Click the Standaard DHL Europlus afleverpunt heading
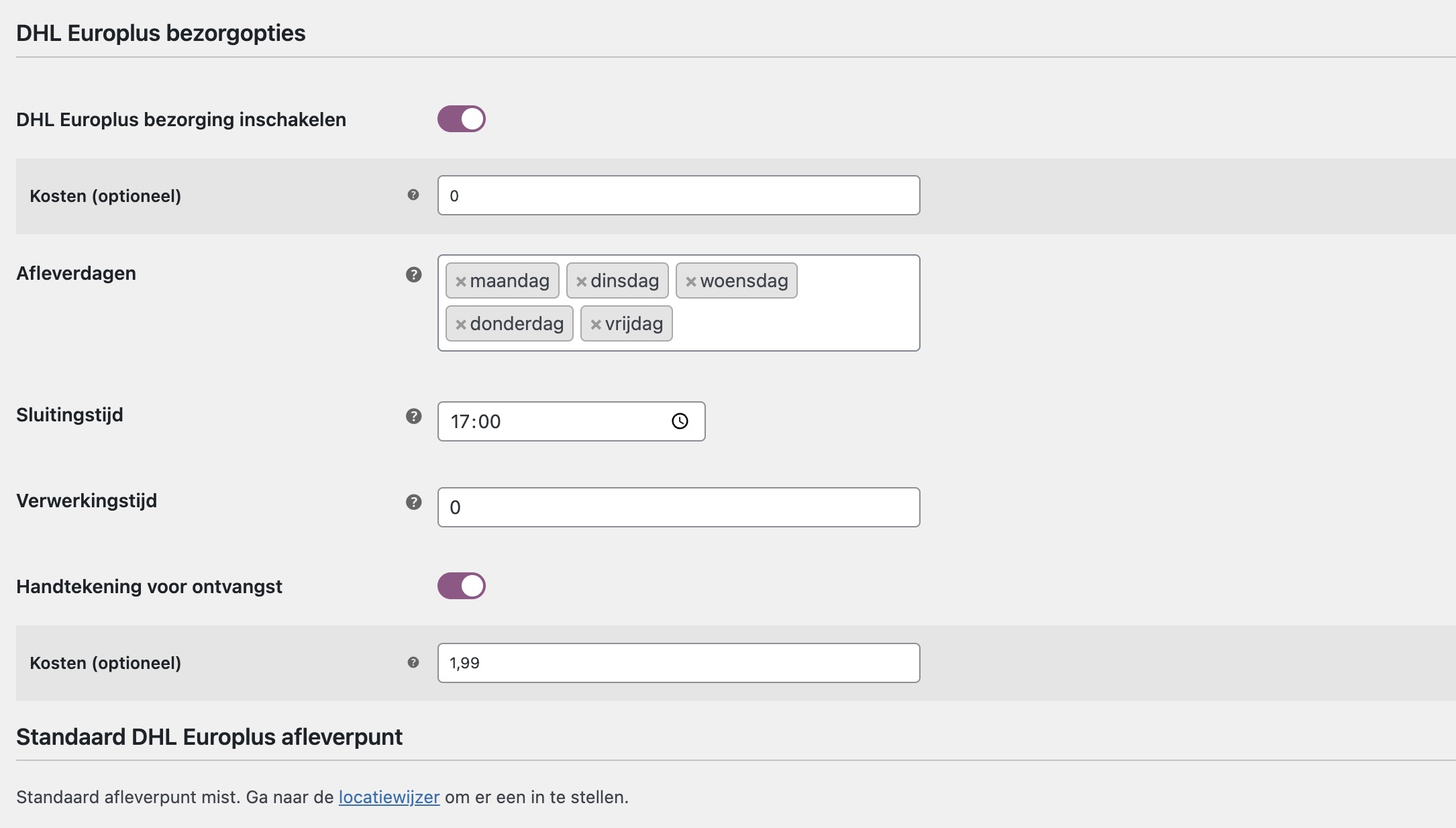 click(x=208, y=735)
